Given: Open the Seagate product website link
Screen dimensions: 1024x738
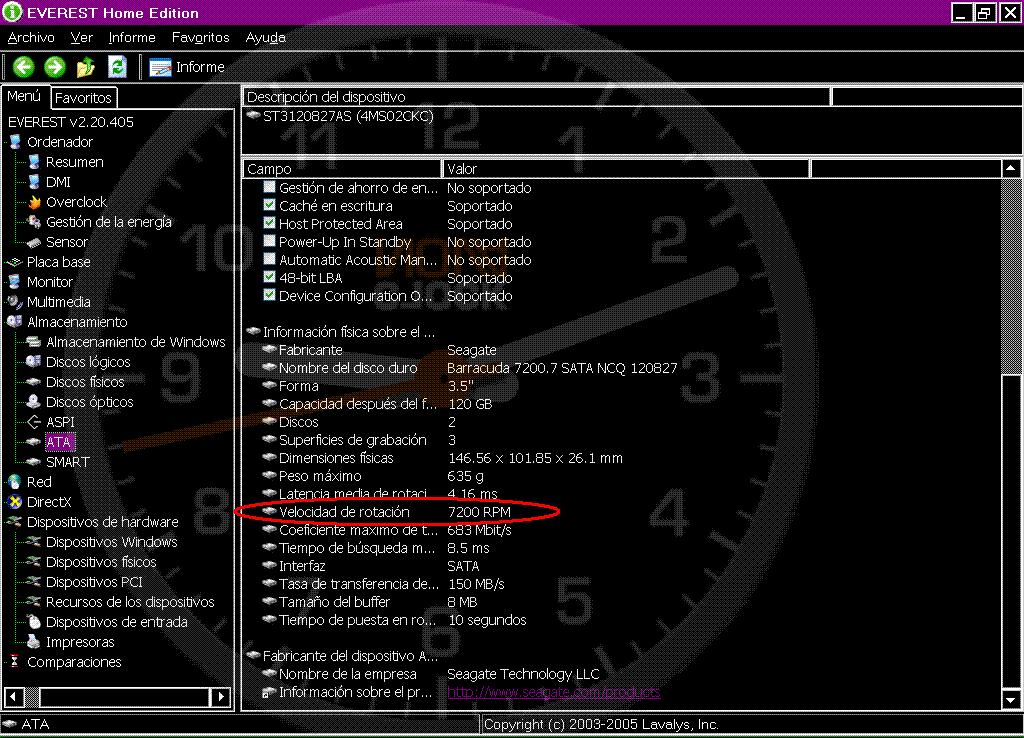Looking at the screenshot, I should click(x=553, y=692).
